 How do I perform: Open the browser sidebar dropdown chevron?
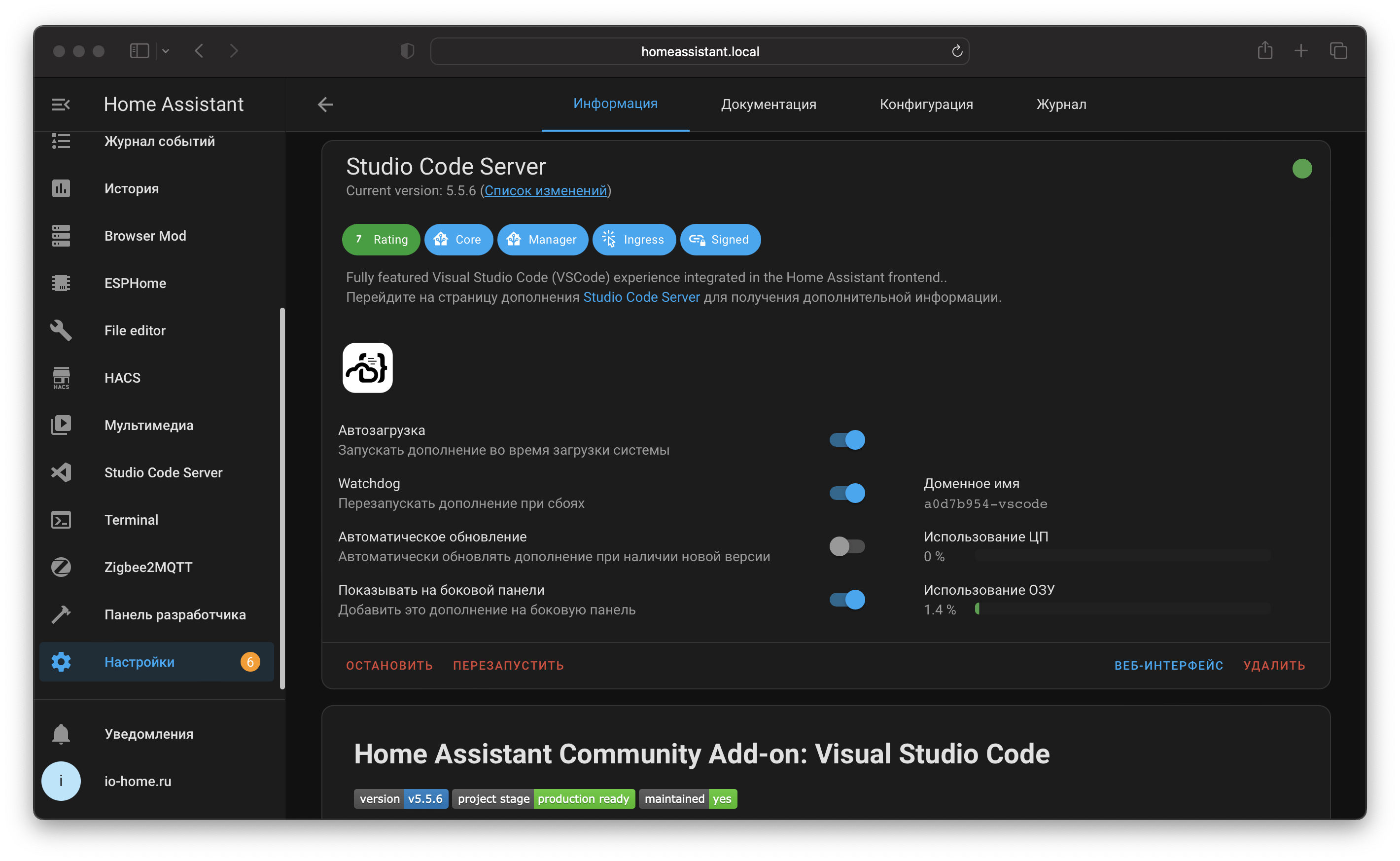click(x=166, y=51)
